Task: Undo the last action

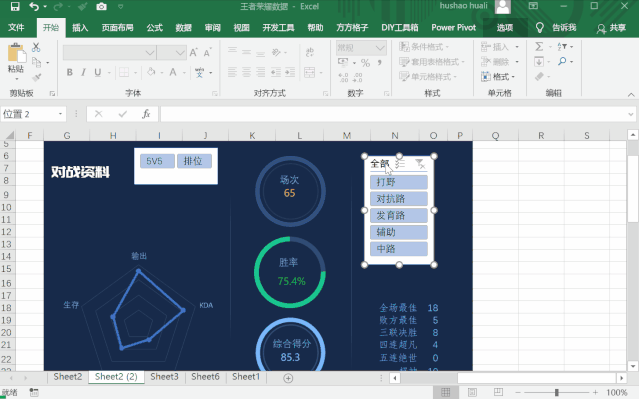Action: pos(34,7)
